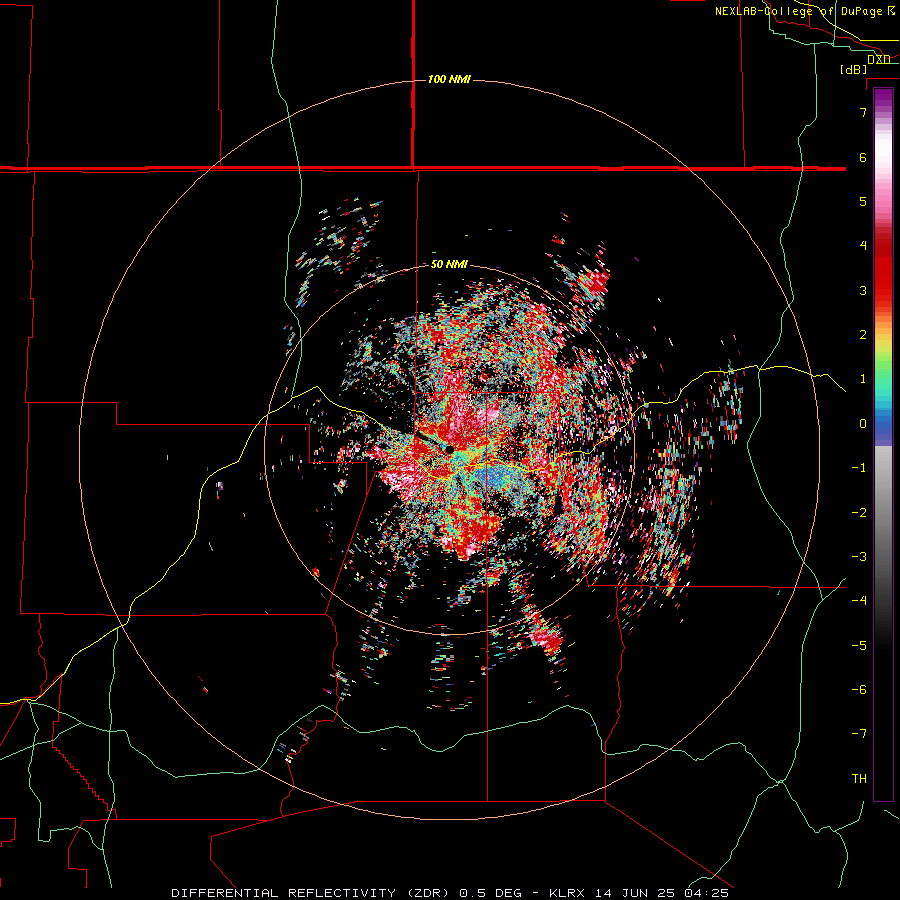The width and height of the screenshot is (900, 900).
Task: Click the color scale value -3
Action: pos(859,557)
